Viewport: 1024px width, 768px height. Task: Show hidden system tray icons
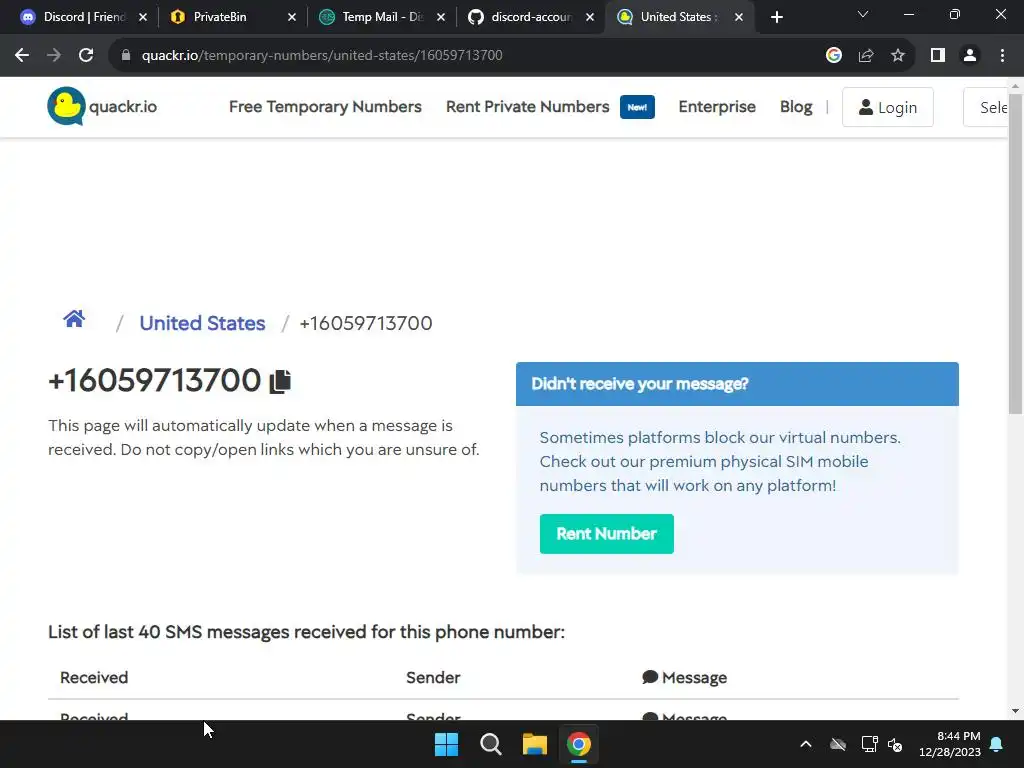(806, 744)
